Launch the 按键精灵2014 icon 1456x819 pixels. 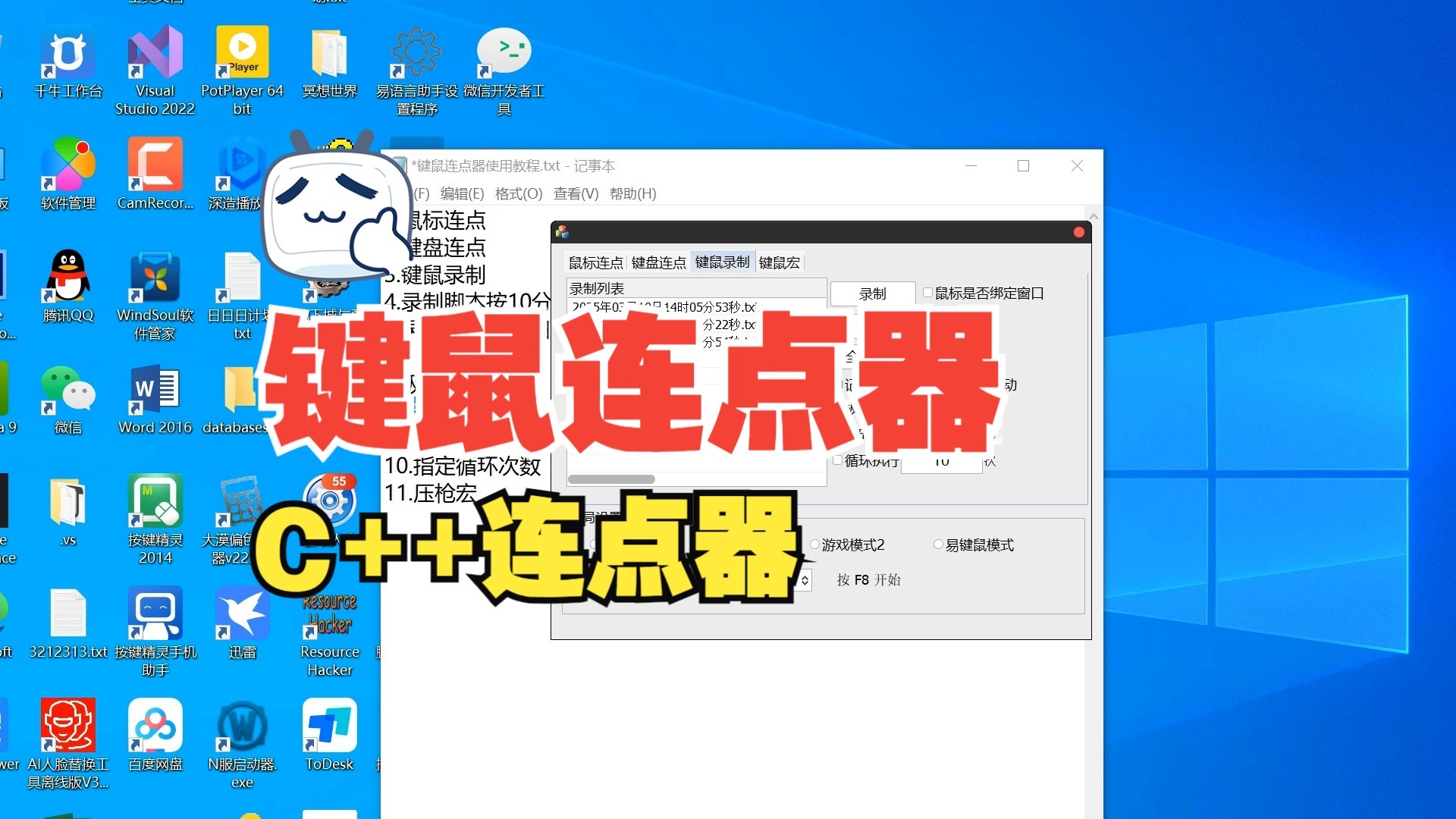[x=155, y=519]
